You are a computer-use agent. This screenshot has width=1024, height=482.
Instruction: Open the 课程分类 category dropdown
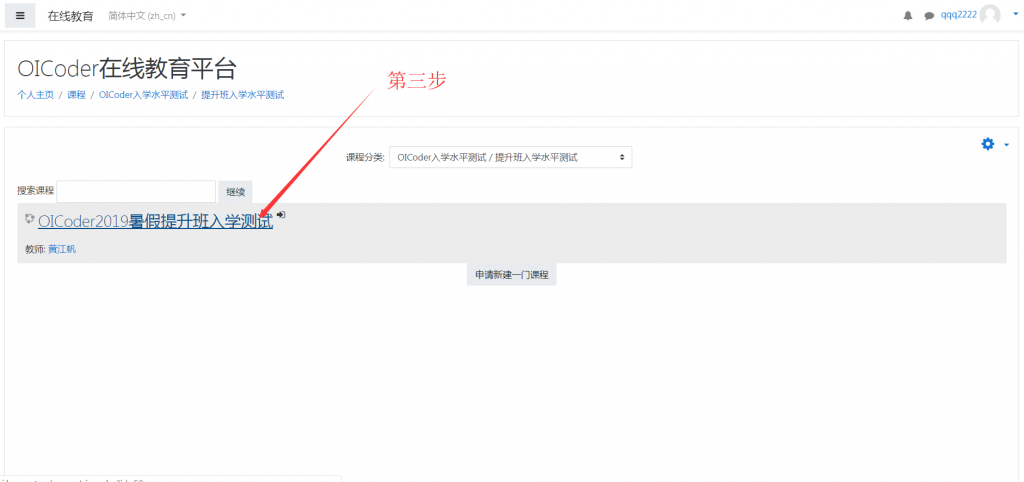pyautogui.click(x=511, y=157)
